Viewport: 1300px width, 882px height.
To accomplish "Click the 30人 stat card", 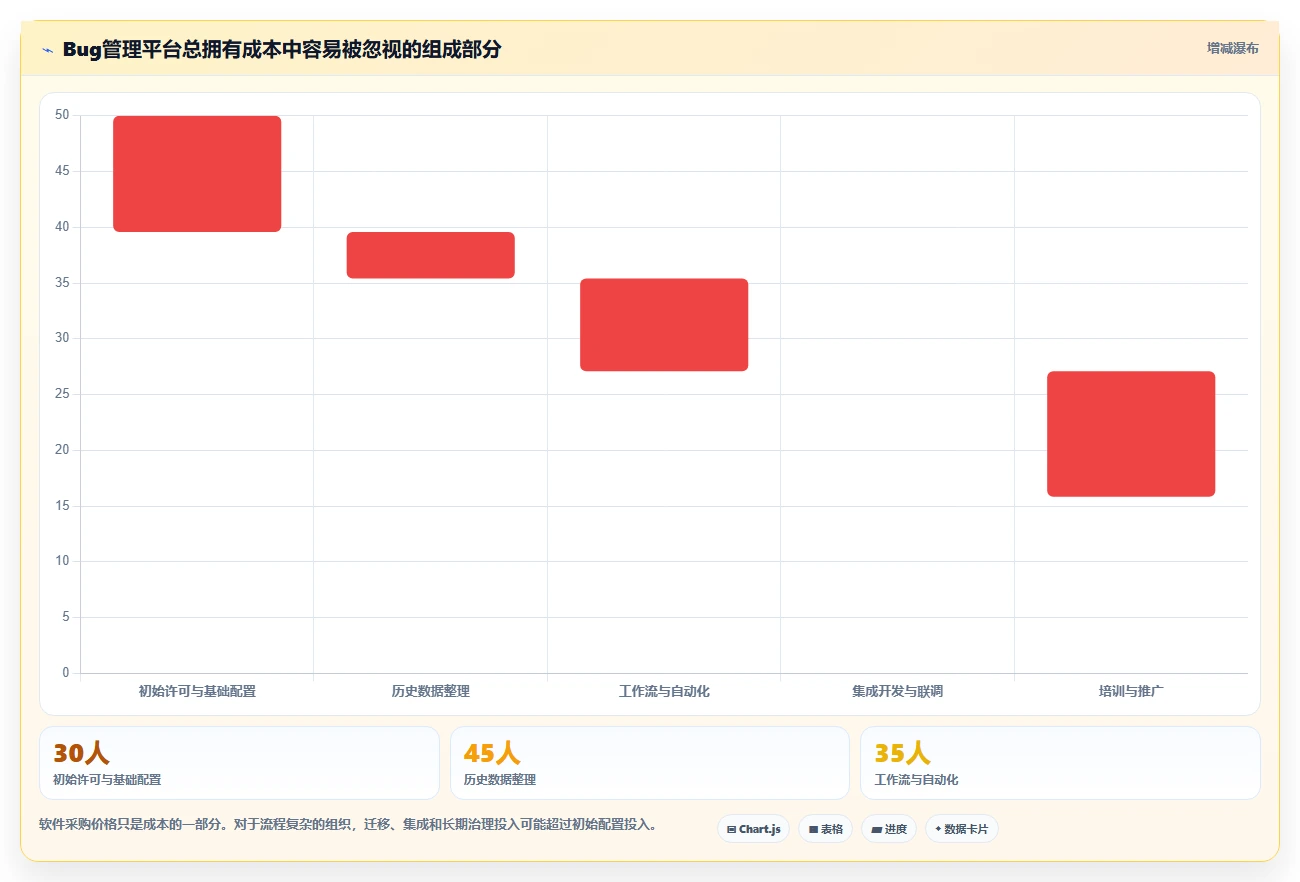I will 239,763.
